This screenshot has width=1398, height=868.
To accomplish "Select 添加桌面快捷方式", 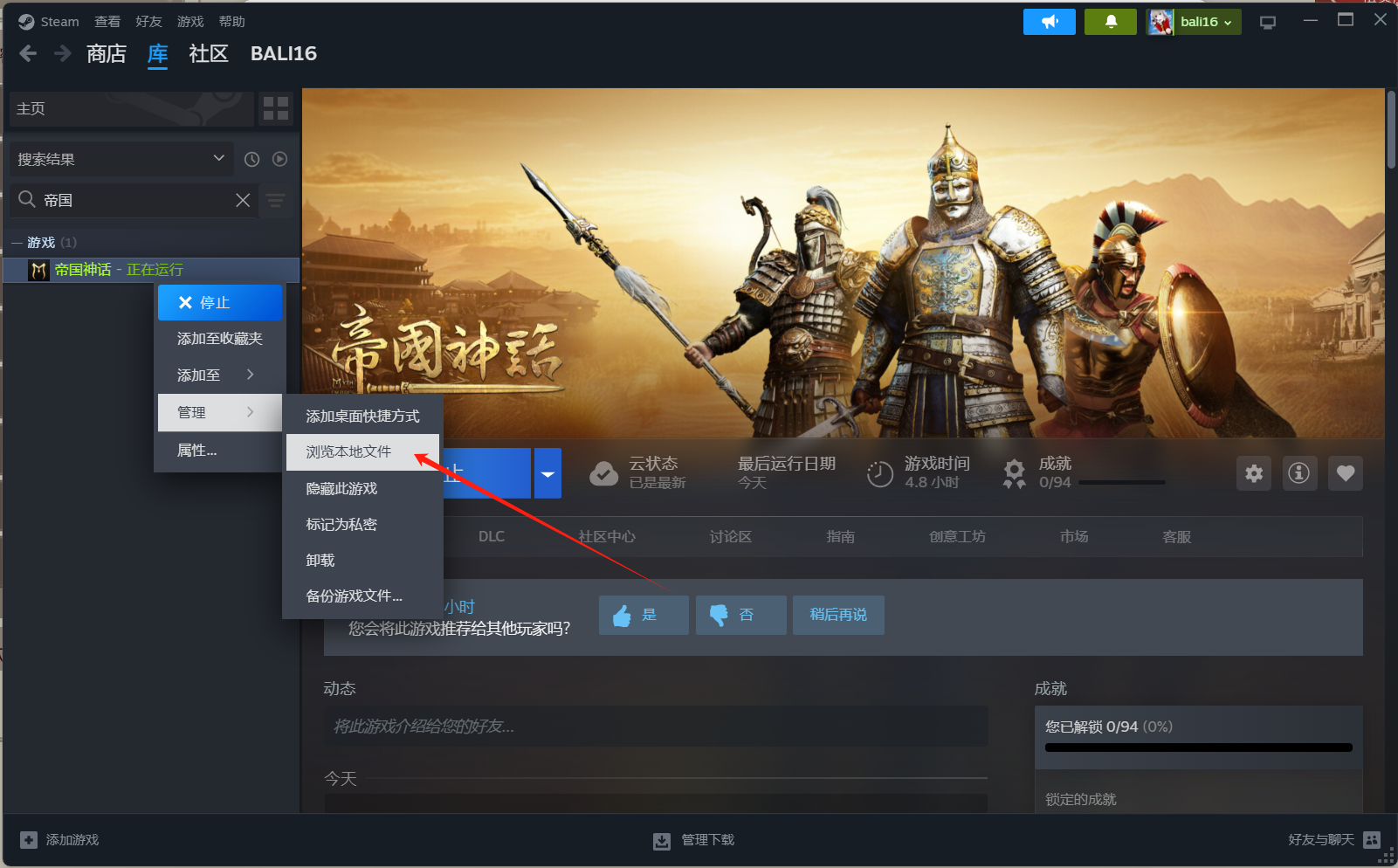I will 362,416.
